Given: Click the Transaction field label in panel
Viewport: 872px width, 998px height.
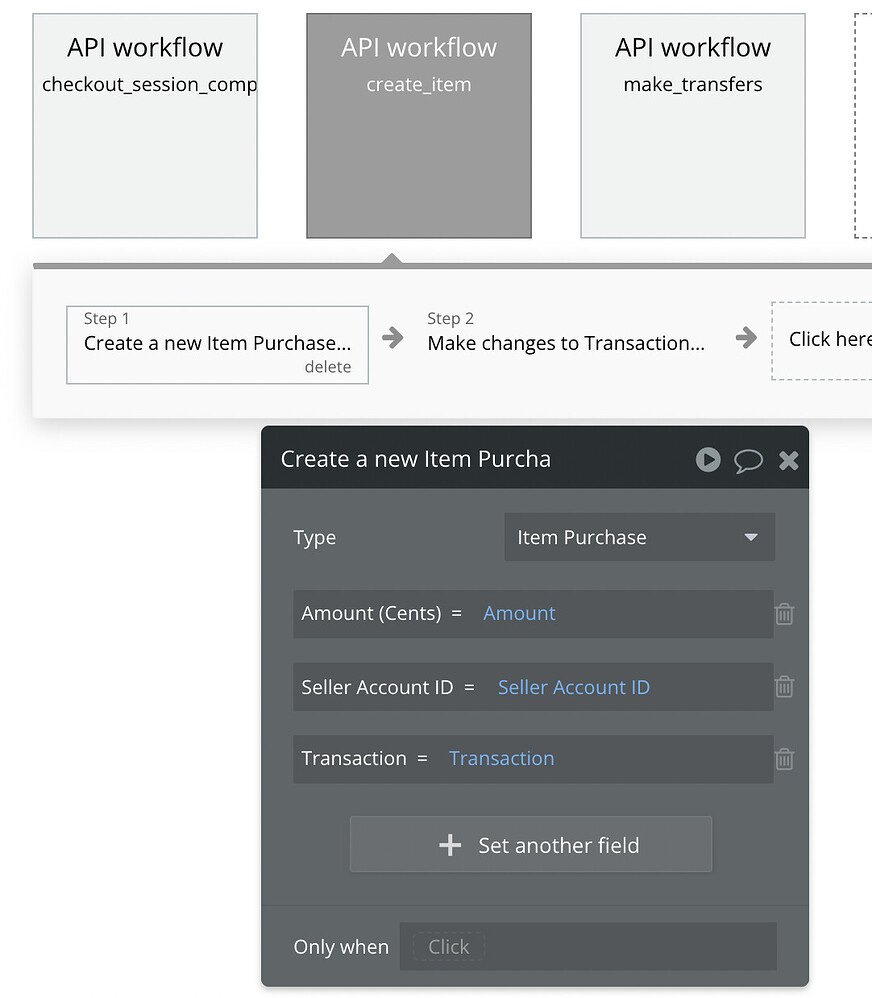Looking at the screenshot, I should [354, 759].
